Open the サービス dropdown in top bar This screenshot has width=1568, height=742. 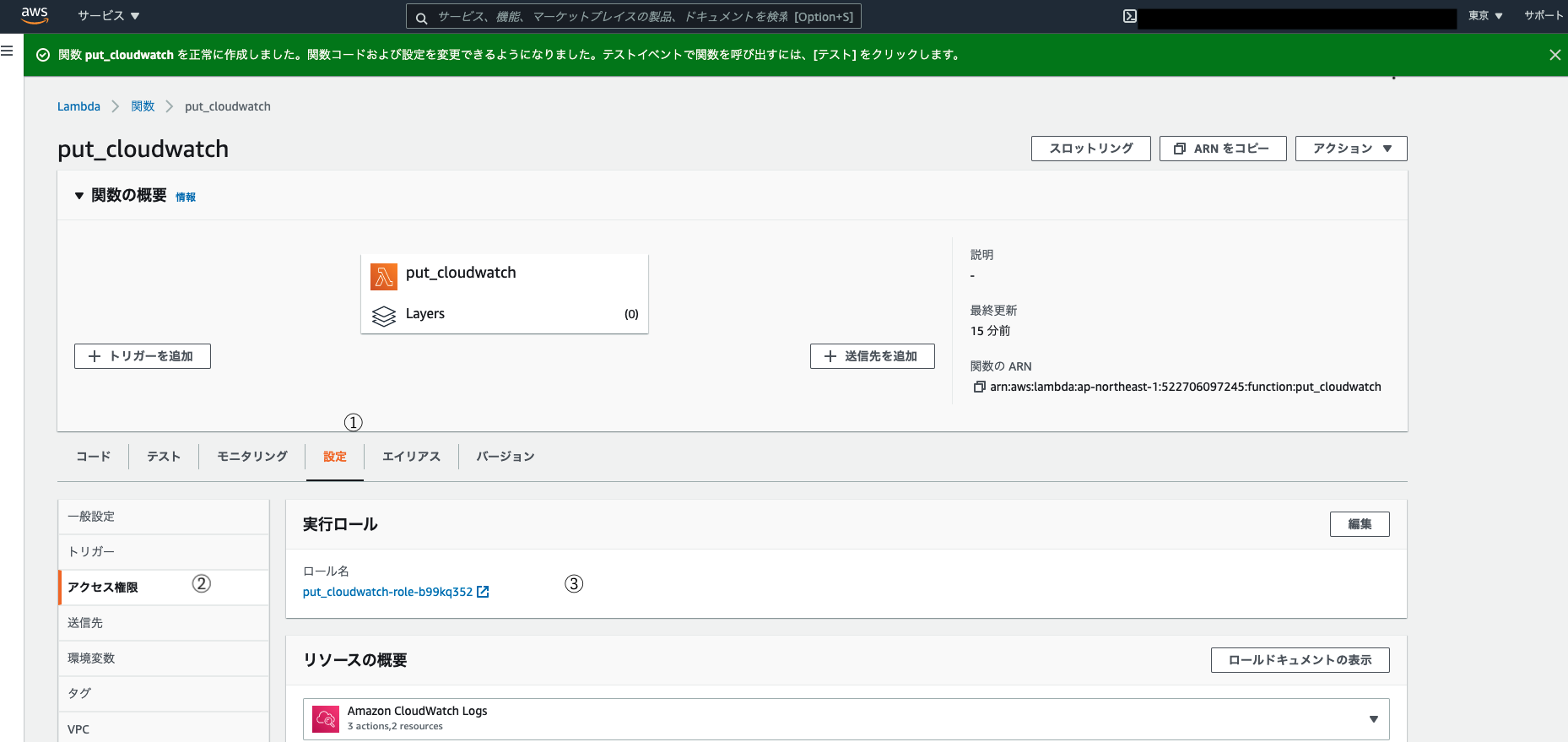tap(109, 16)
